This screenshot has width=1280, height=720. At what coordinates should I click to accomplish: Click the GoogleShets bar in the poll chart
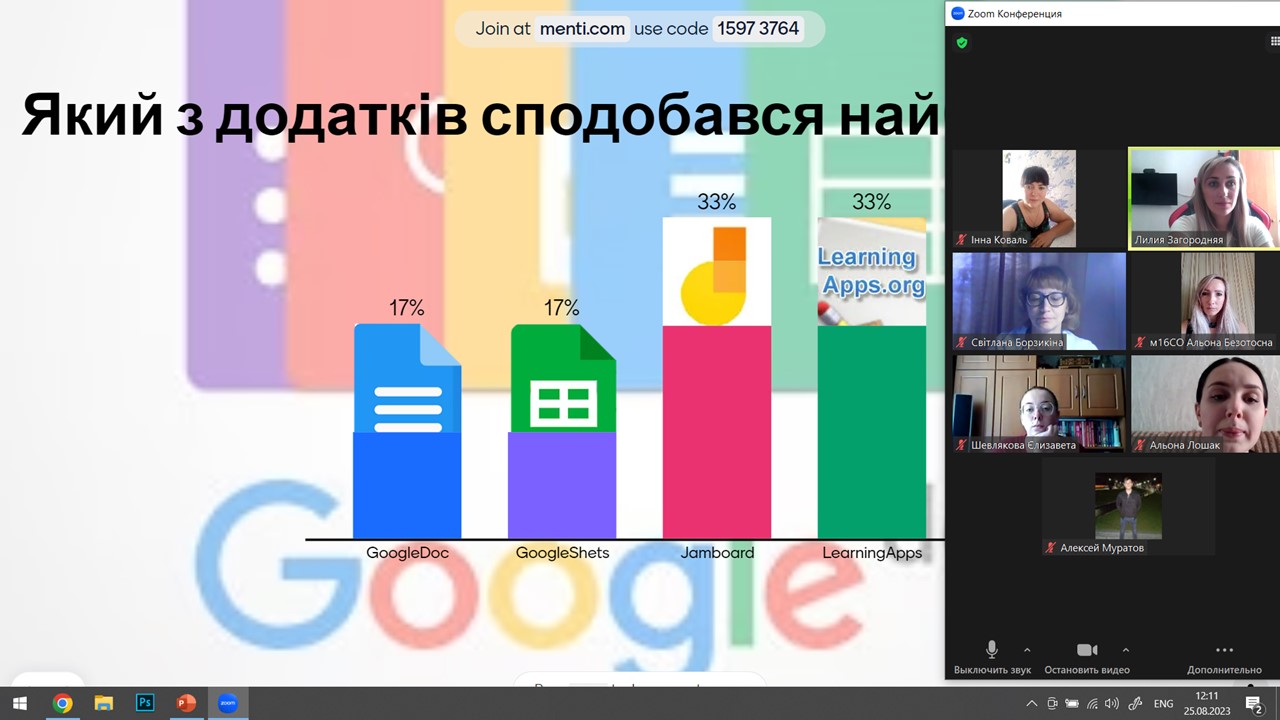click(562, 485)
